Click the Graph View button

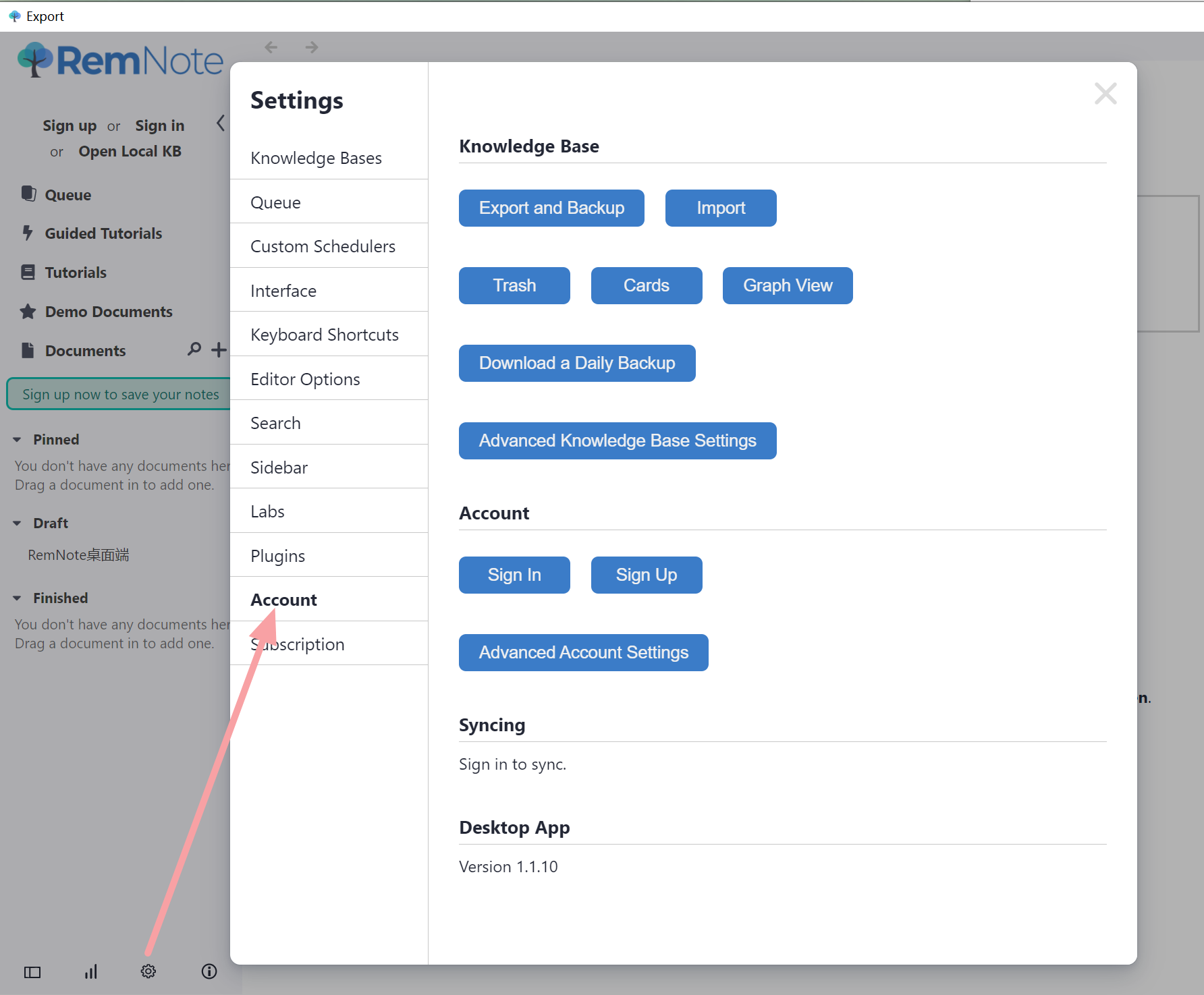(x=788, y=285)
